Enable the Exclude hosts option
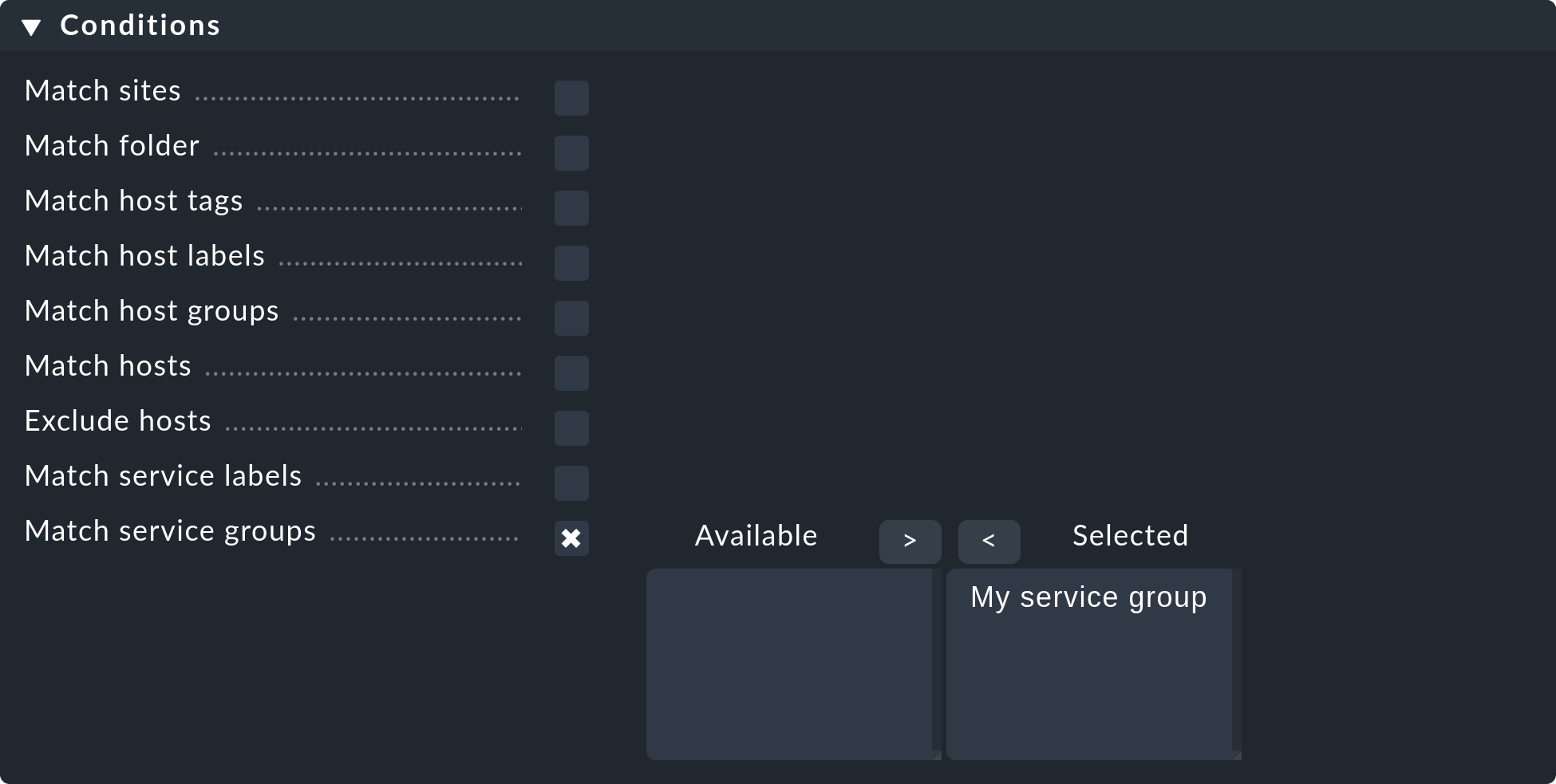Screen dimensions: 1556x784 pyautogui.click(x=571, y=427)
